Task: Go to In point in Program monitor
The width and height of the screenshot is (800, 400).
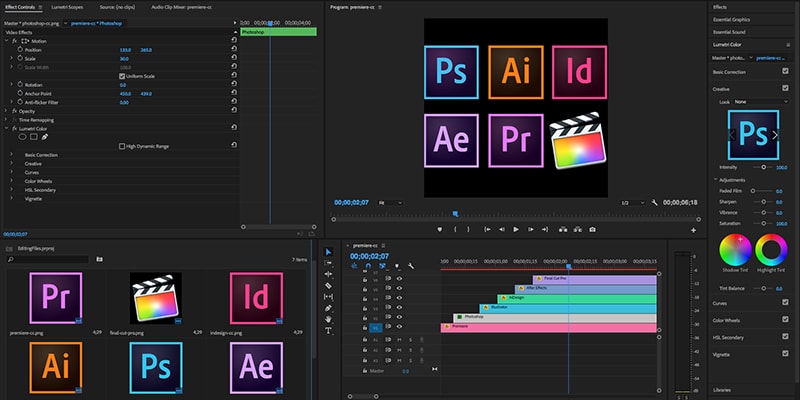Action: click(488, 230)
